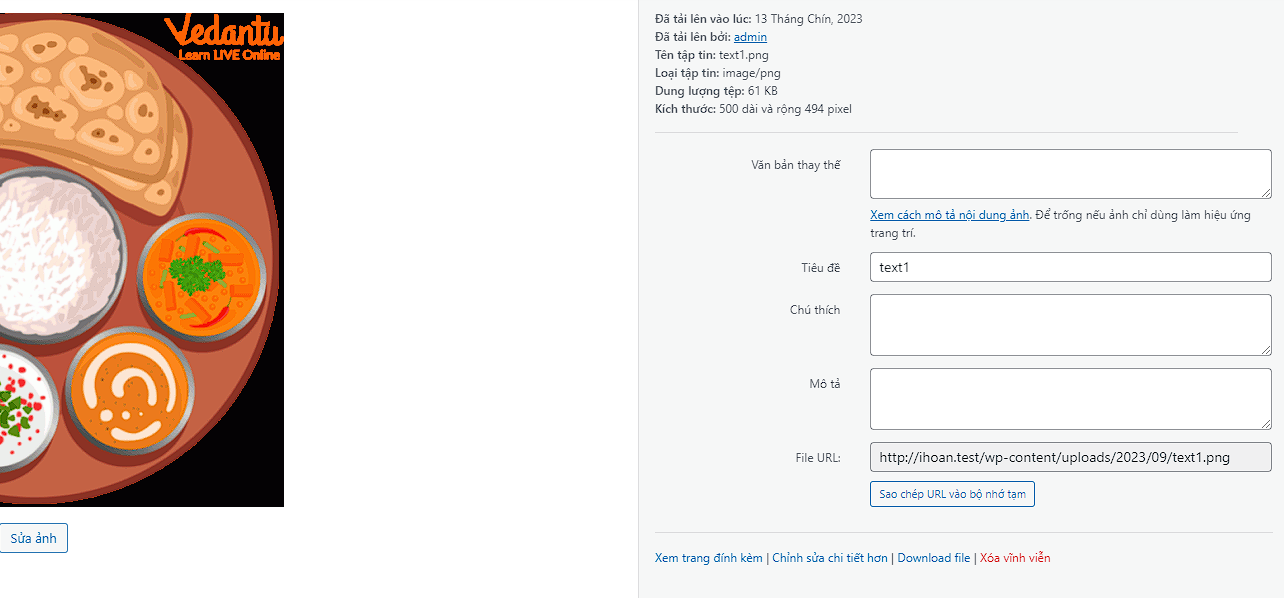
Task: Open the Xem cách mô tả nội dung ảnh link
Action: click(949, 215)
